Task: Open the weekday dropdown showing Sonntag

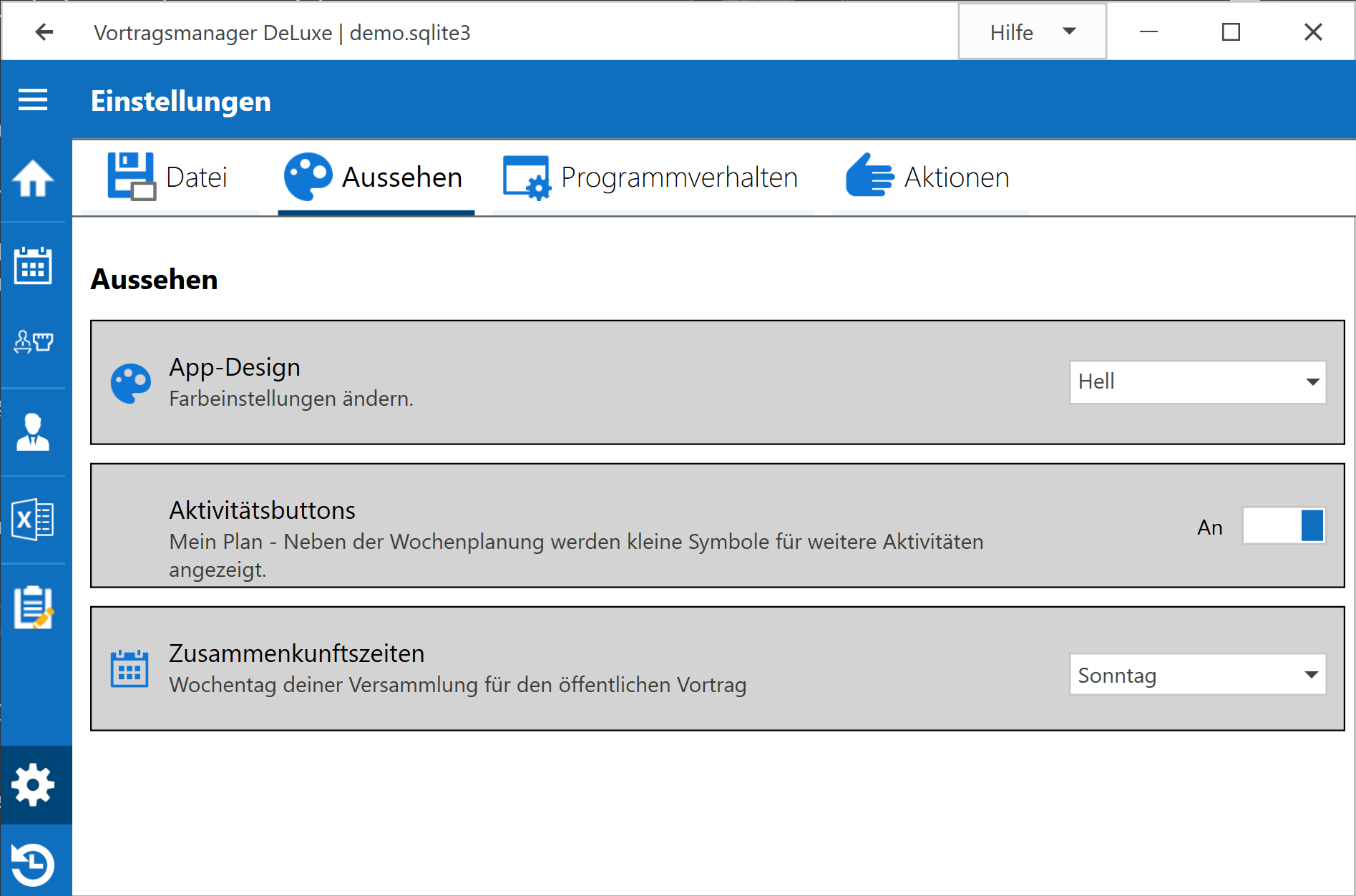Action: click(1198, 674)
